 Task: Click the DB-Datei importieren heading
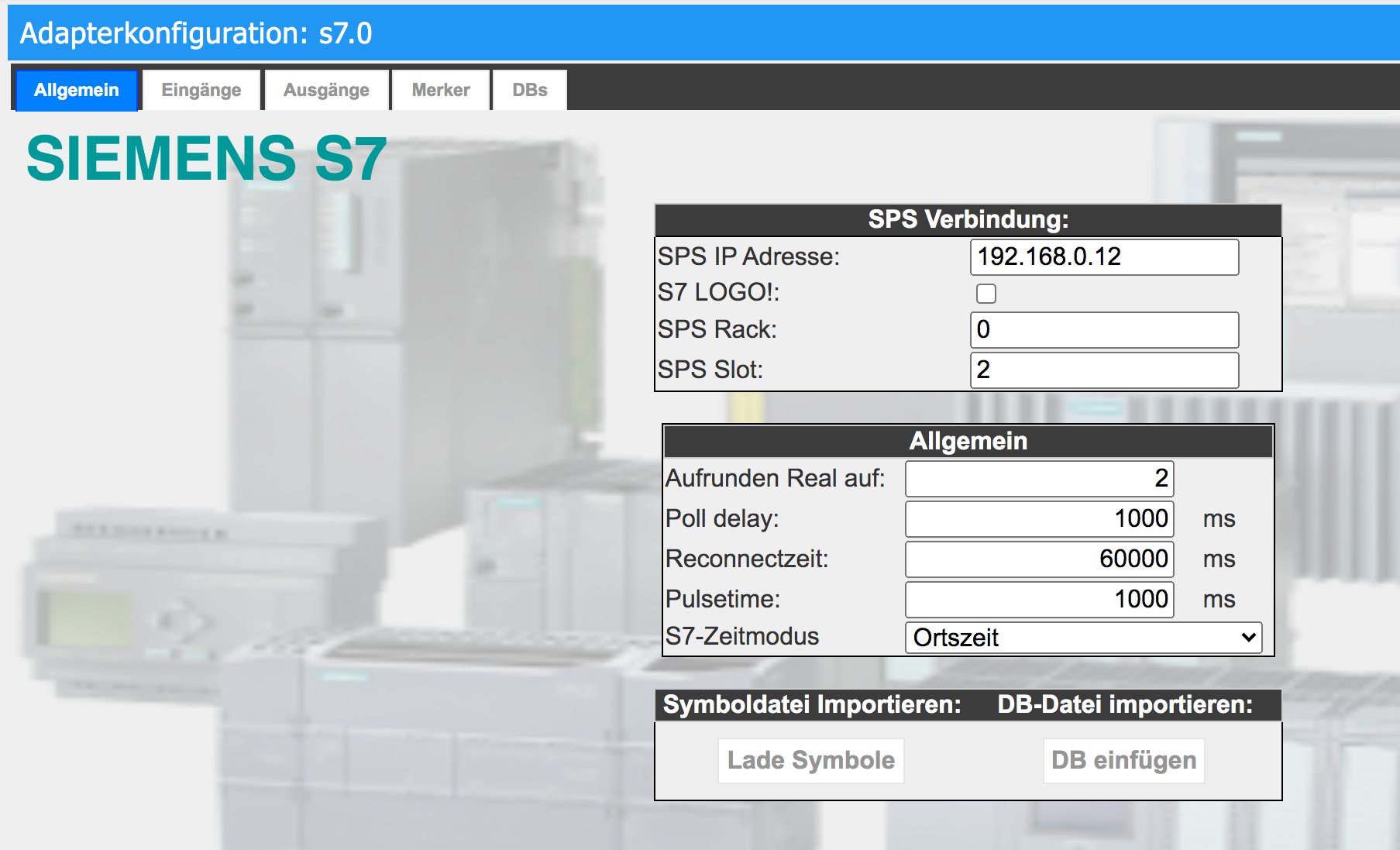1125,704
